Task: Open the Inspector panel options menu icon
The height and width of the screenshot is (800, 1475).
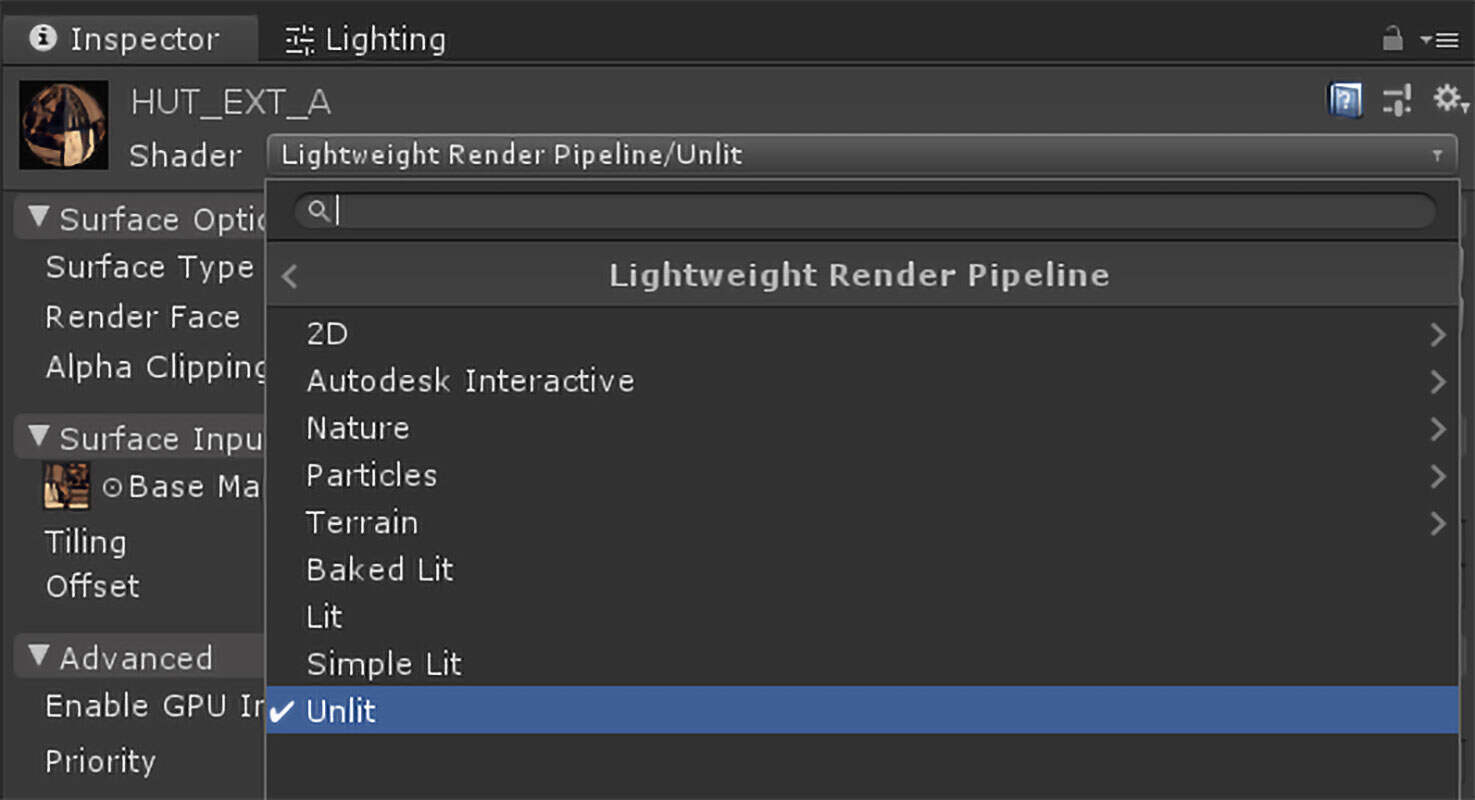Action: (1440, 40)
